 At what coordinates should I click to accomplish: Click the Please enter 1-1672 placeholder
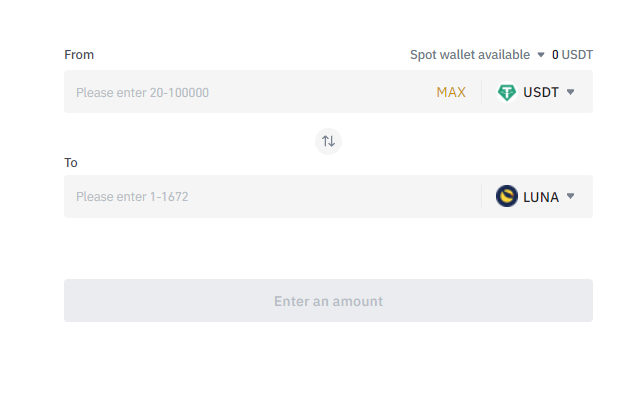coord(132,197)
